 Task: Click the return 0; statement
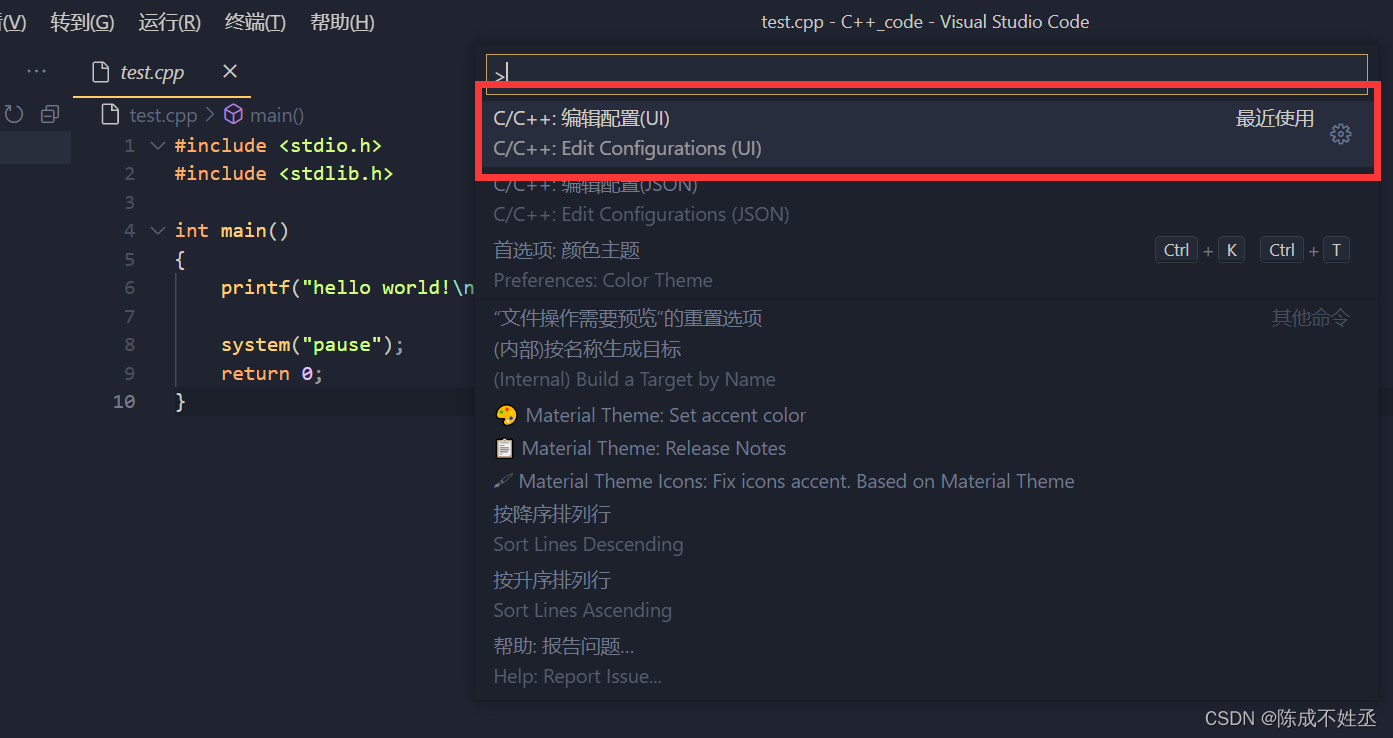[272, 374]
